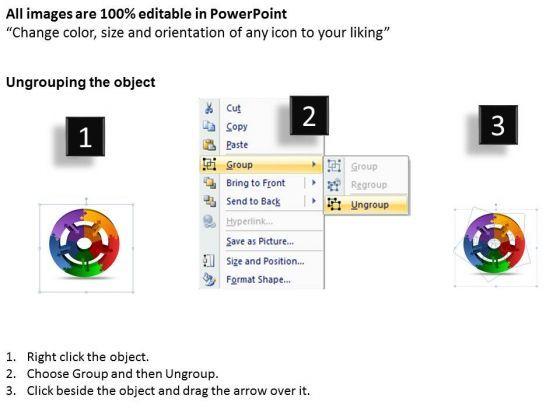Expand the Send to Back submenu arrow
This screenshot has height=420, width=560.
(x=314, y=201)
